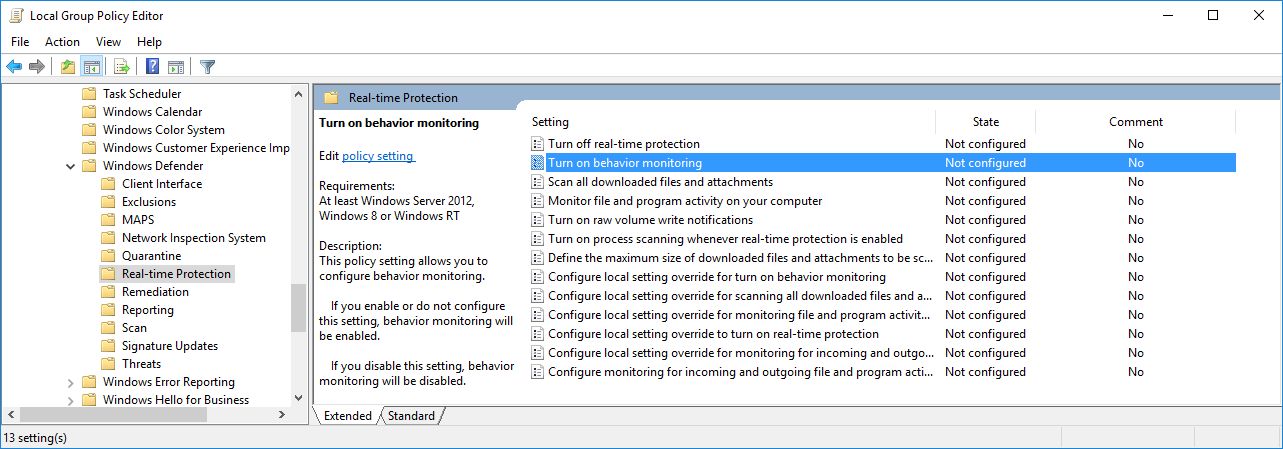Expand the Windows Error Reporting node

[x=70, y=382]
